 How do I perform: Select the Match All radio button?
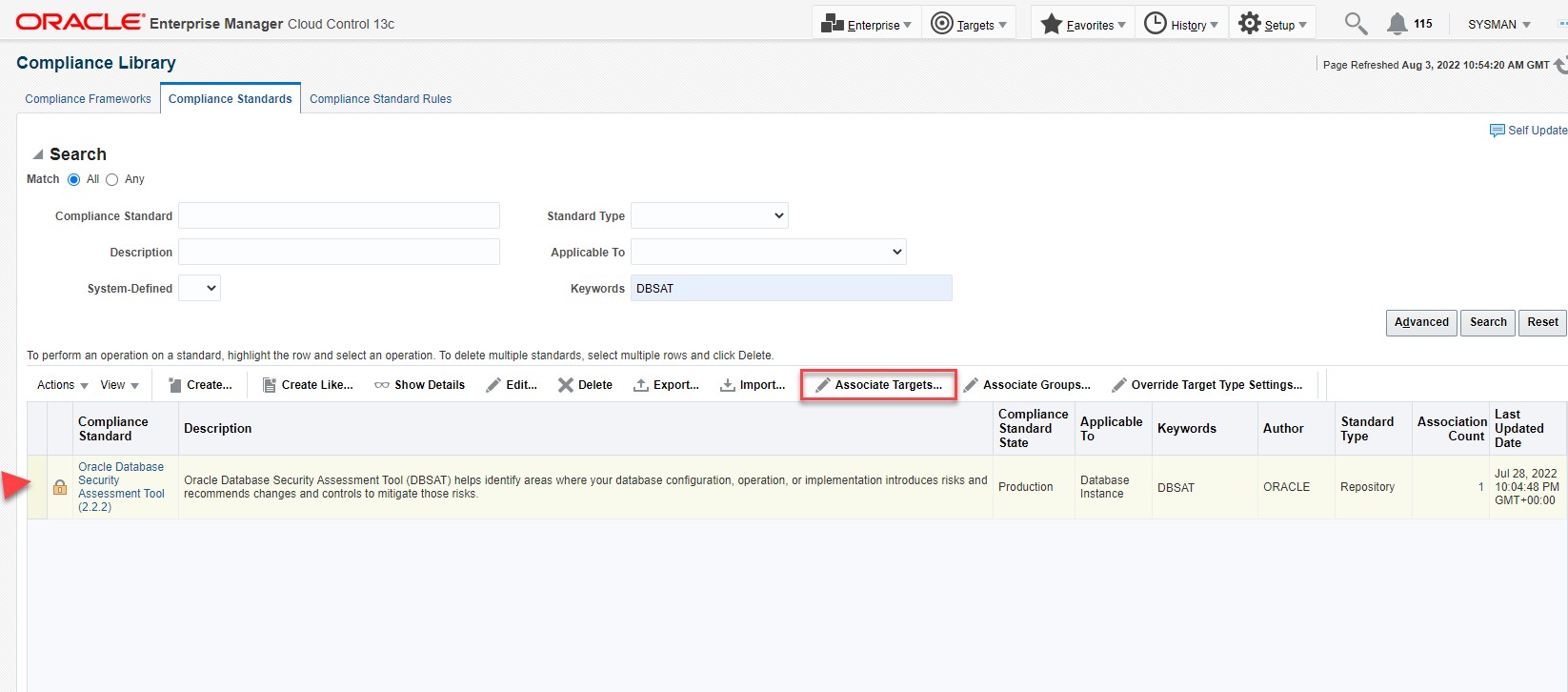[x=73, y=180]
